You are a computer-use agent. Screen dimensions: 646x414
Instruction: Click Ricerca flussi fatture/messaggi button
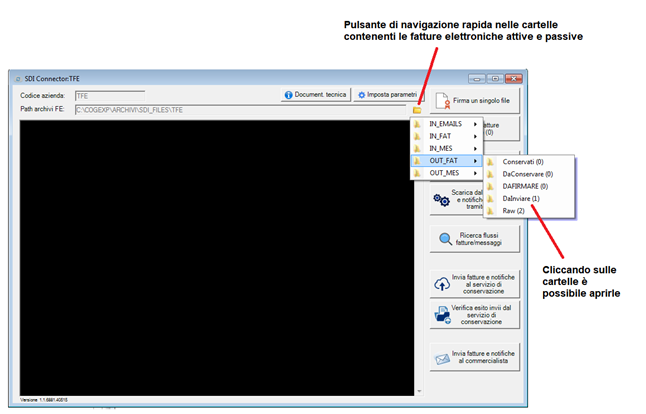point(475,239)
